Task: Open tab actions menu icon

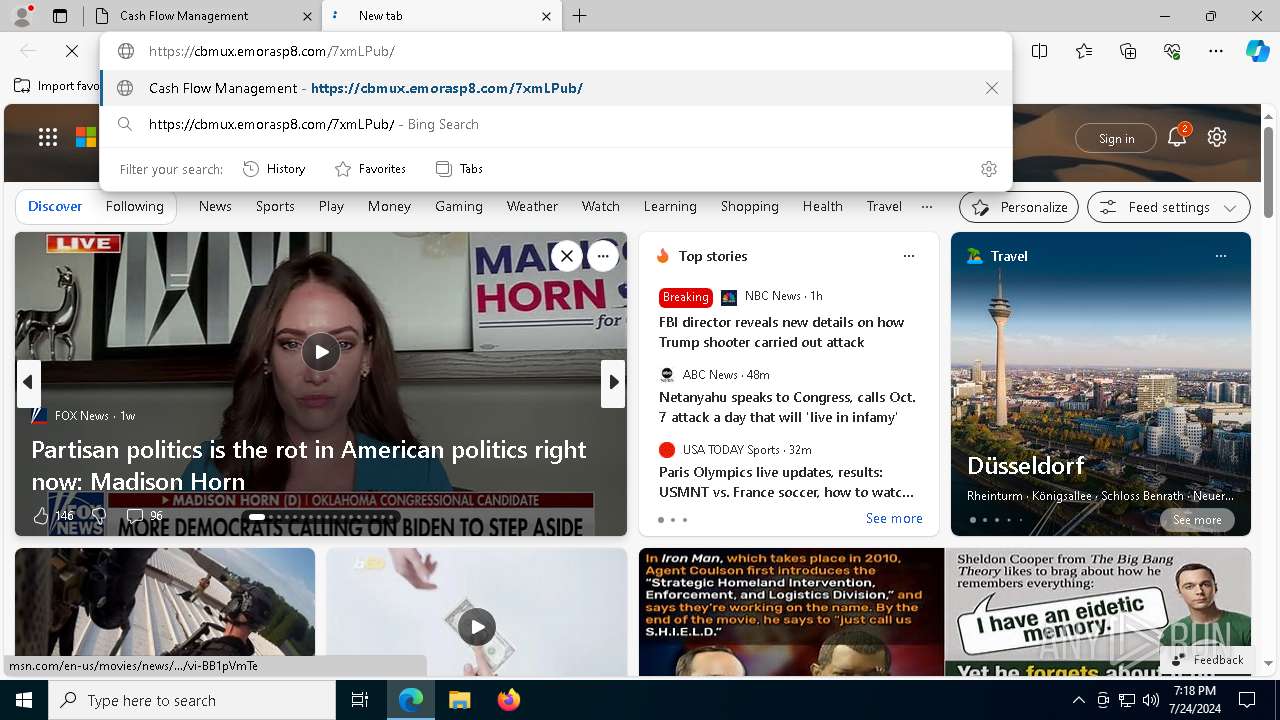Action: click(x=60, y=16)
